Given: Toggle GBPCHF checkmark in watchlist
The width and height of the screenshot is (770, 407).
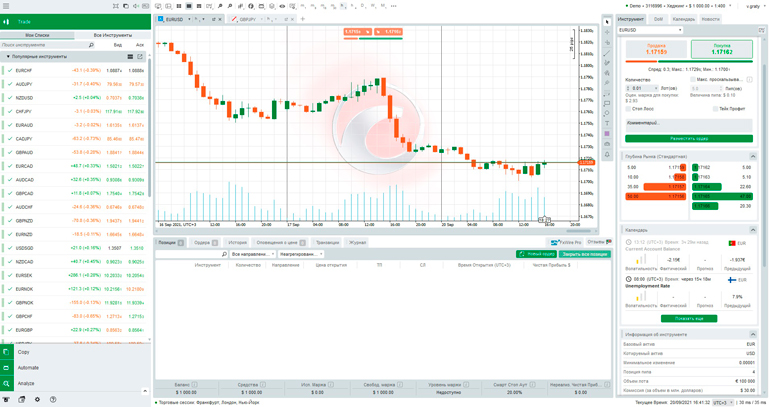Looking at the screenshot, I should pos(10,316).
